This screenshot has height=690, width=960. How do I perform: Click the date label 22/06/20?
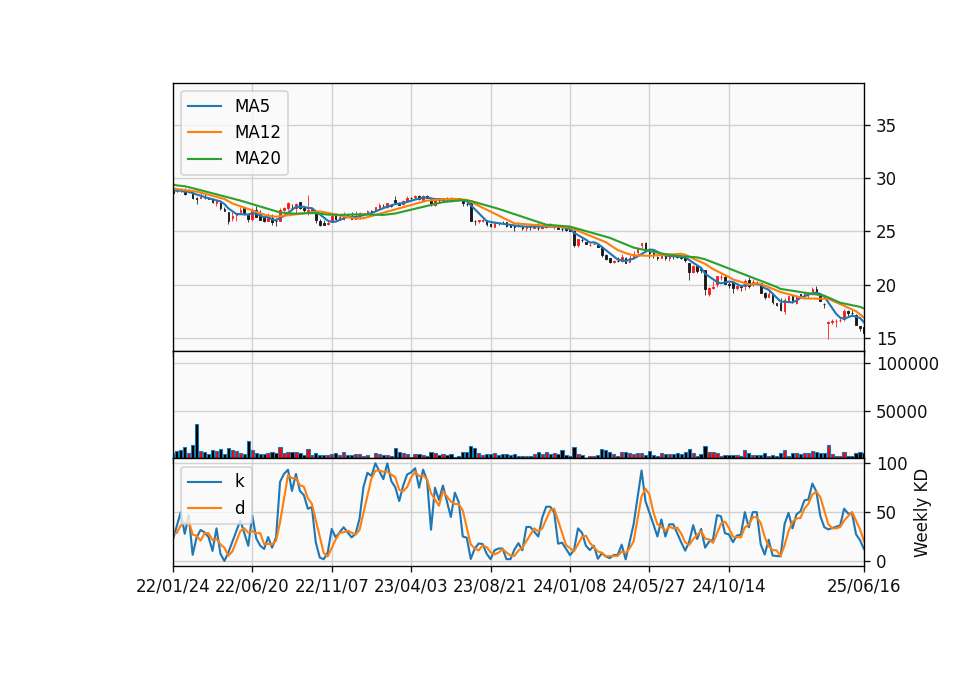[252, 586]
